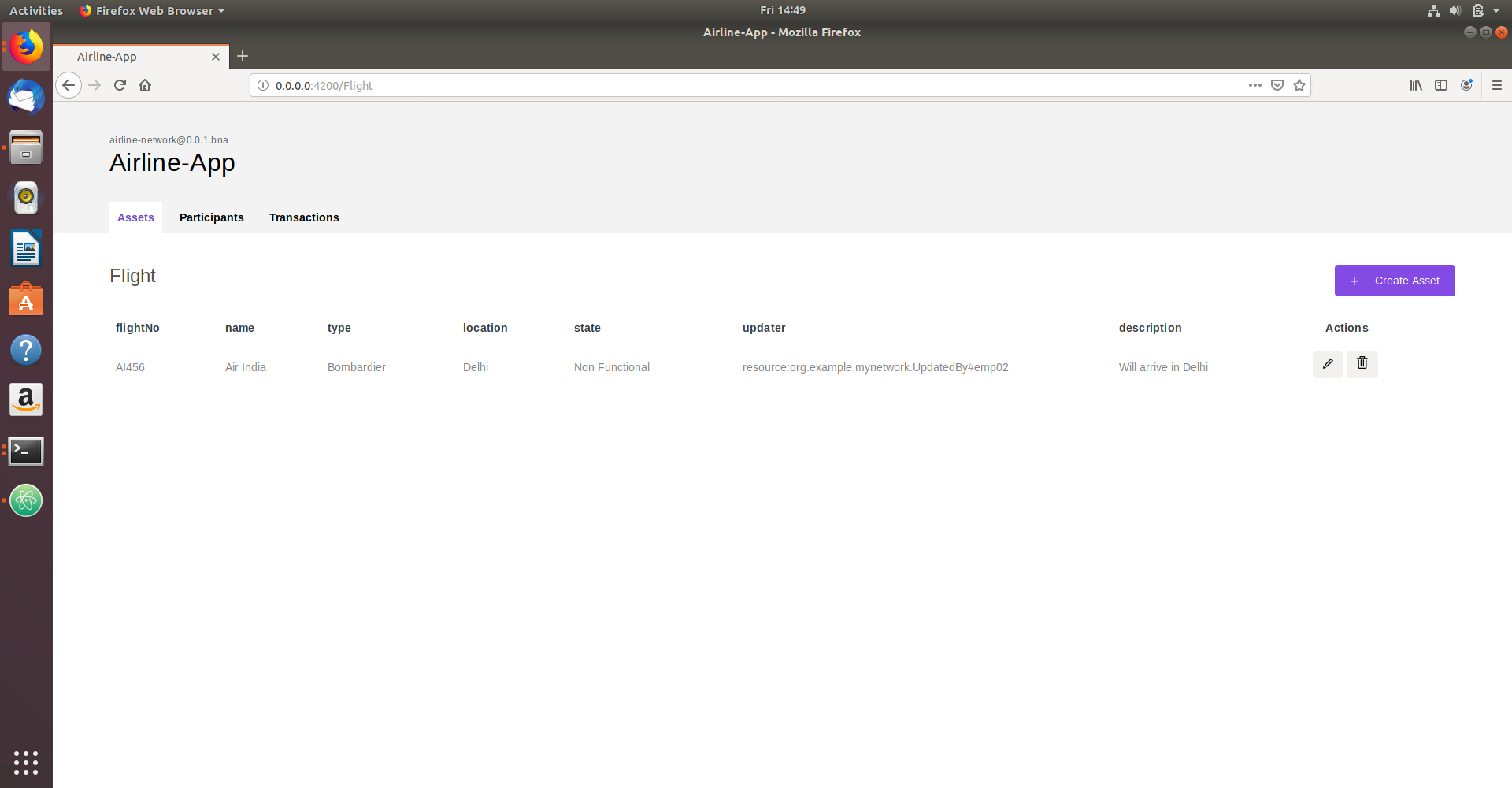Open the page actions menu
Screen dimensions: 1512x788
tap(1254, 85)
